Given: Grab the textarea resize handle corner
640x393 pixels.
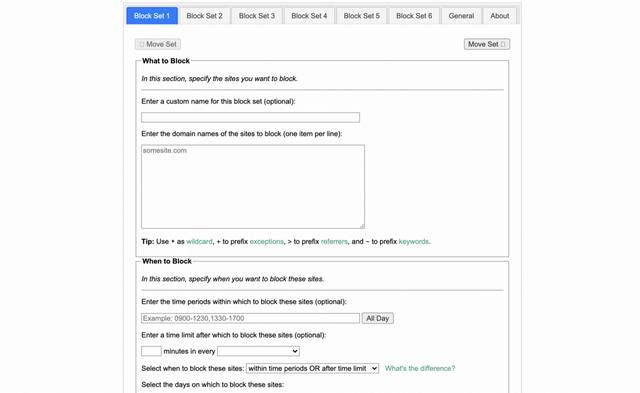Looking at the screenshot, I should pyautogui.click(x=362, y=226).
